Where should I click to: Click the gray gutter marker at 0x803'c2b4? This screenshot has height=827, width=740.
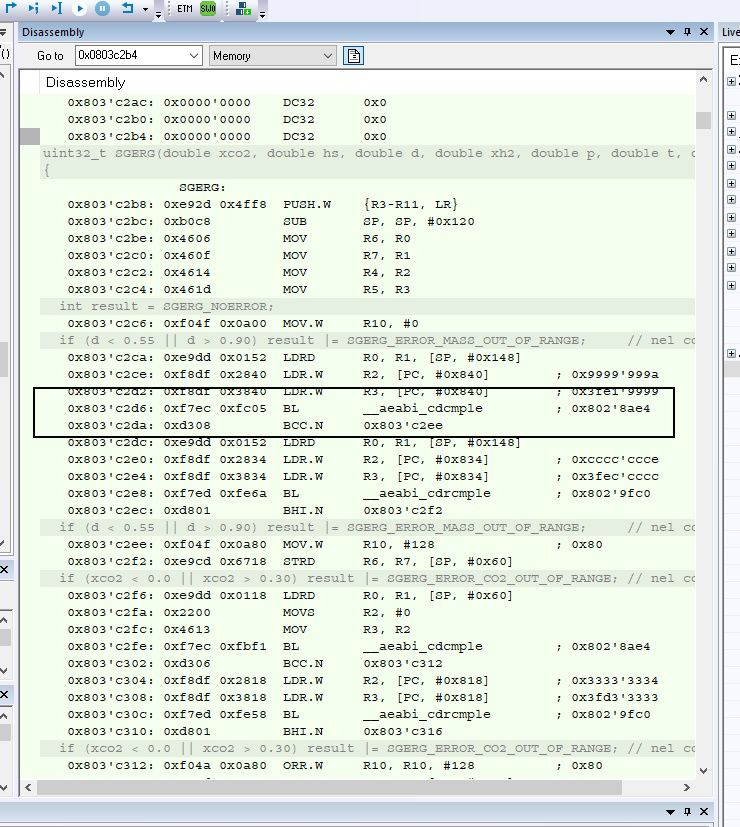[30, 136]
